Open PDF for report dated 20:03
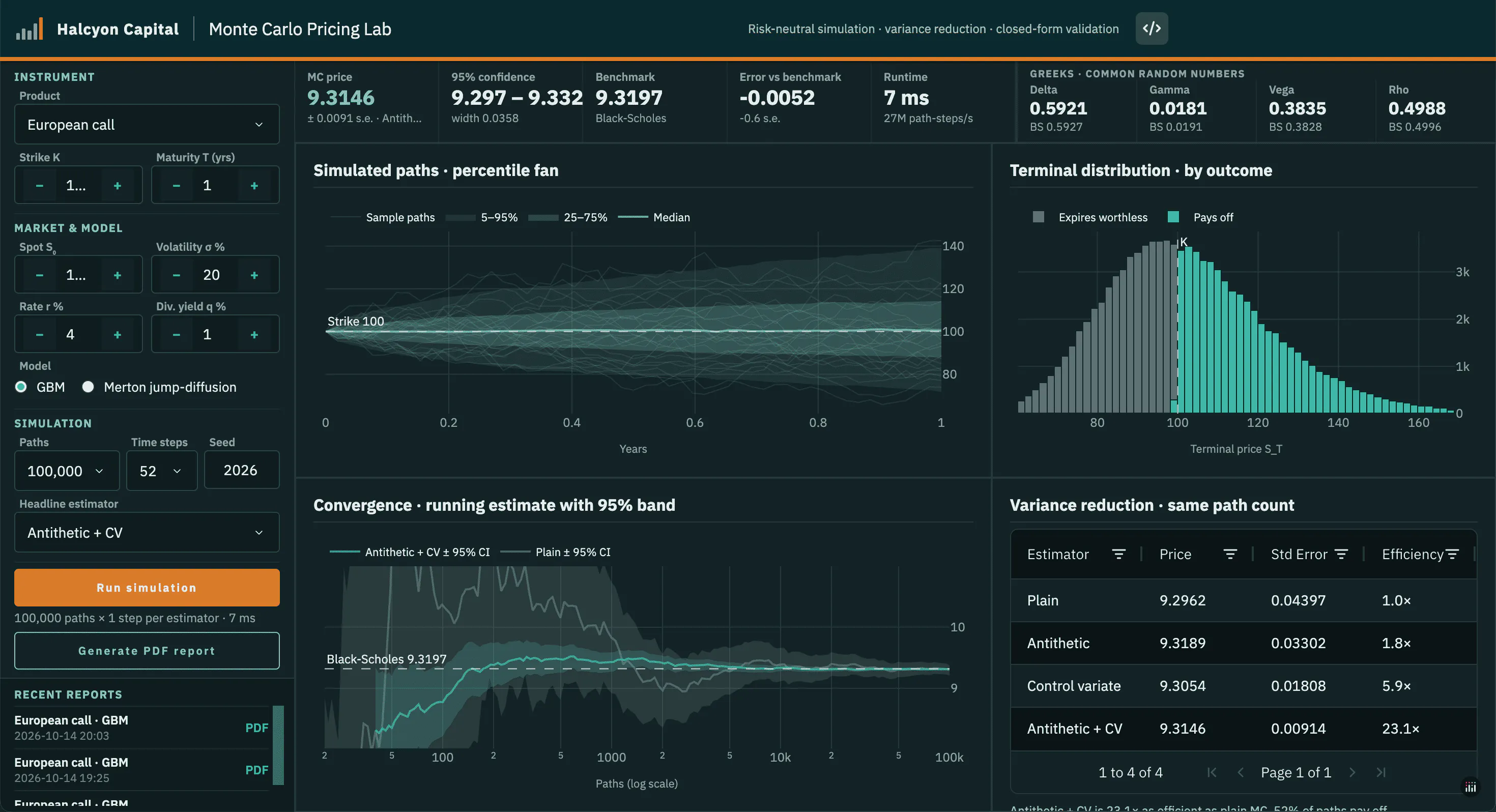Screen dimensions: 1496x812 [256, 728]
